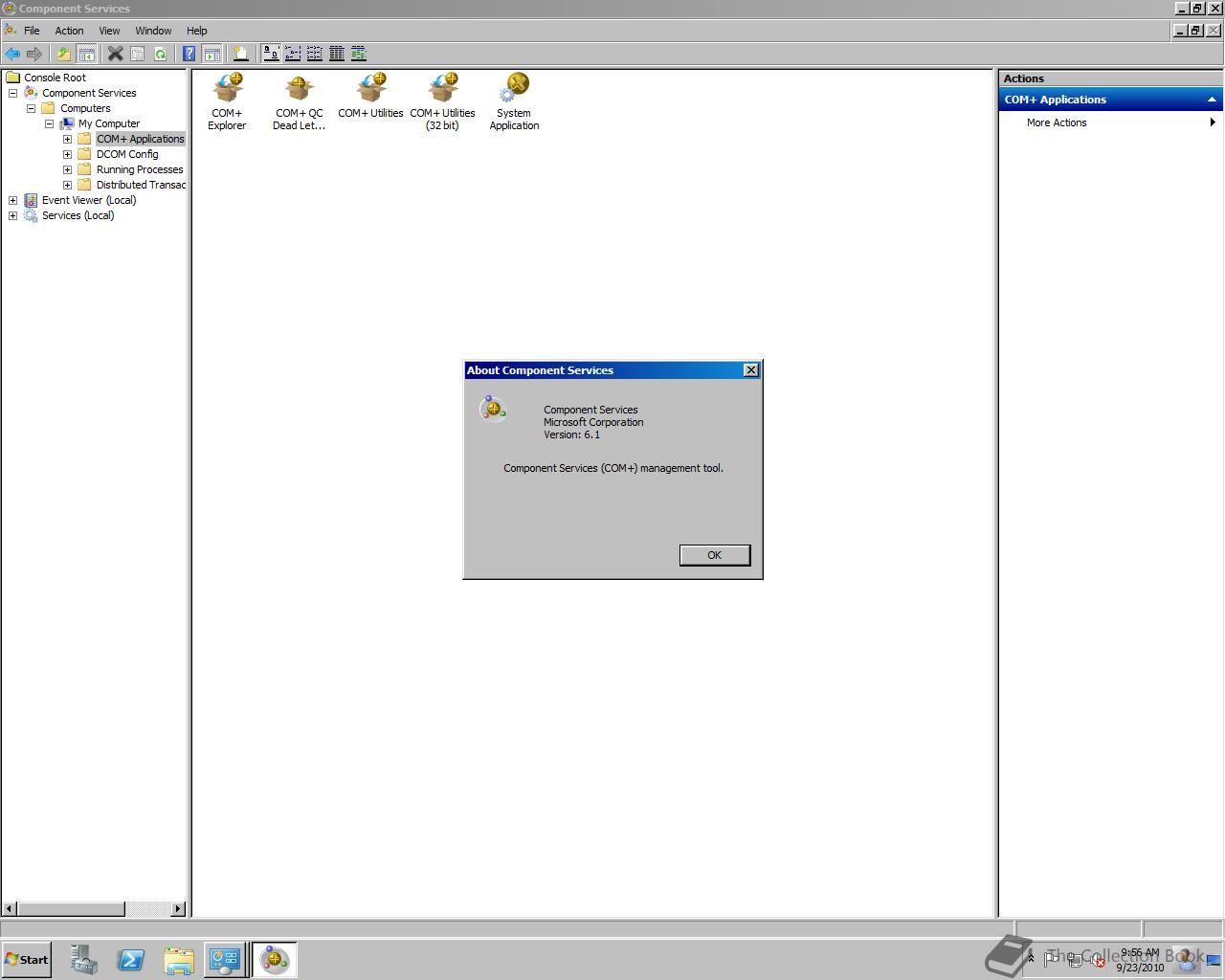The height and width of the screenshot is (980, 1225).
Task: Select the Computers folder in tree
Action: coord(85,108)
